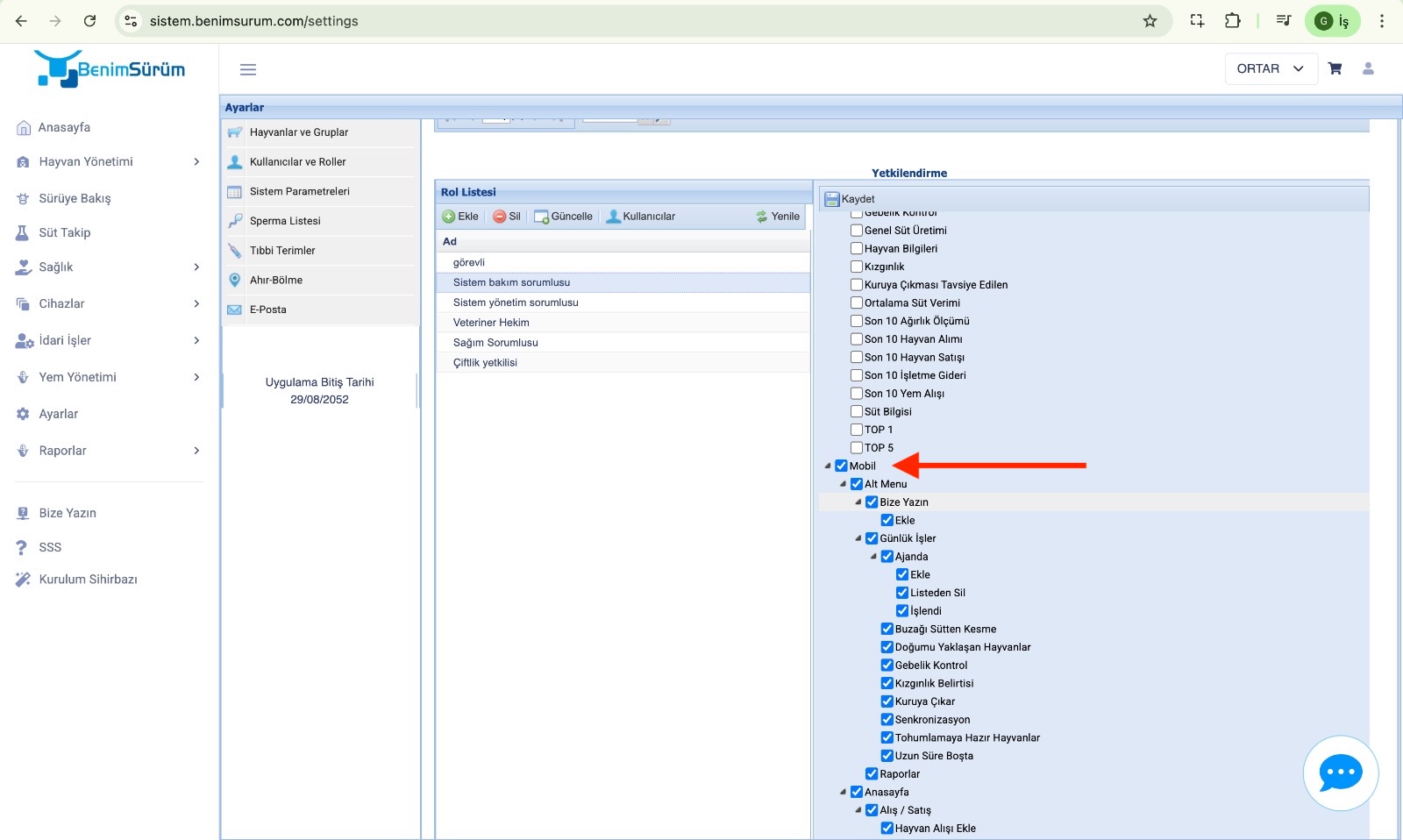The image size is (1403, 840).
Task: Click the Kaydet save icon
Action: click(832, 199)
